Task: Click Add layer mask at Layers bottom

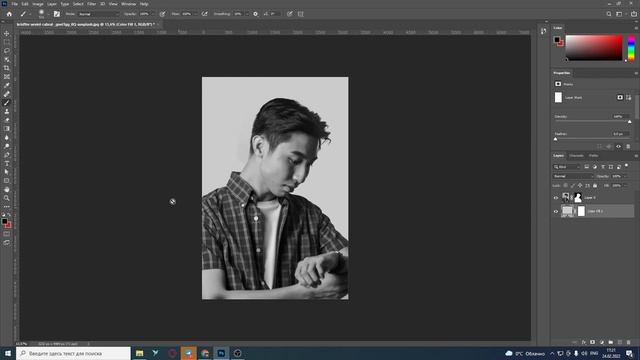Action: pyautogui.click(x=592, y=342)
